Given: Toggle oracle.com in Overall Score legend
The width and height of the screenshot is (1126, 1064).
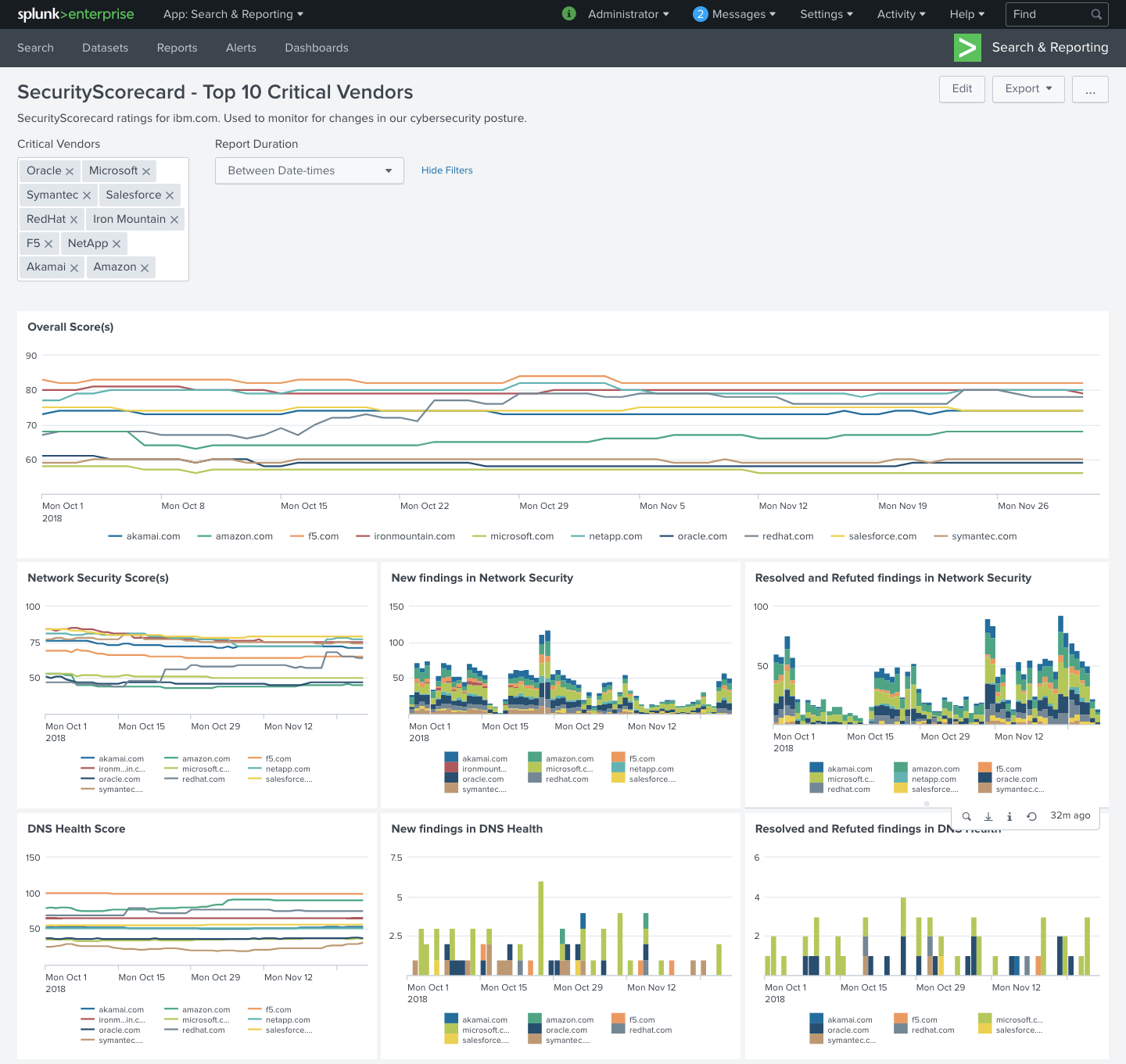Looking at the screenshot, I should 694,536.
